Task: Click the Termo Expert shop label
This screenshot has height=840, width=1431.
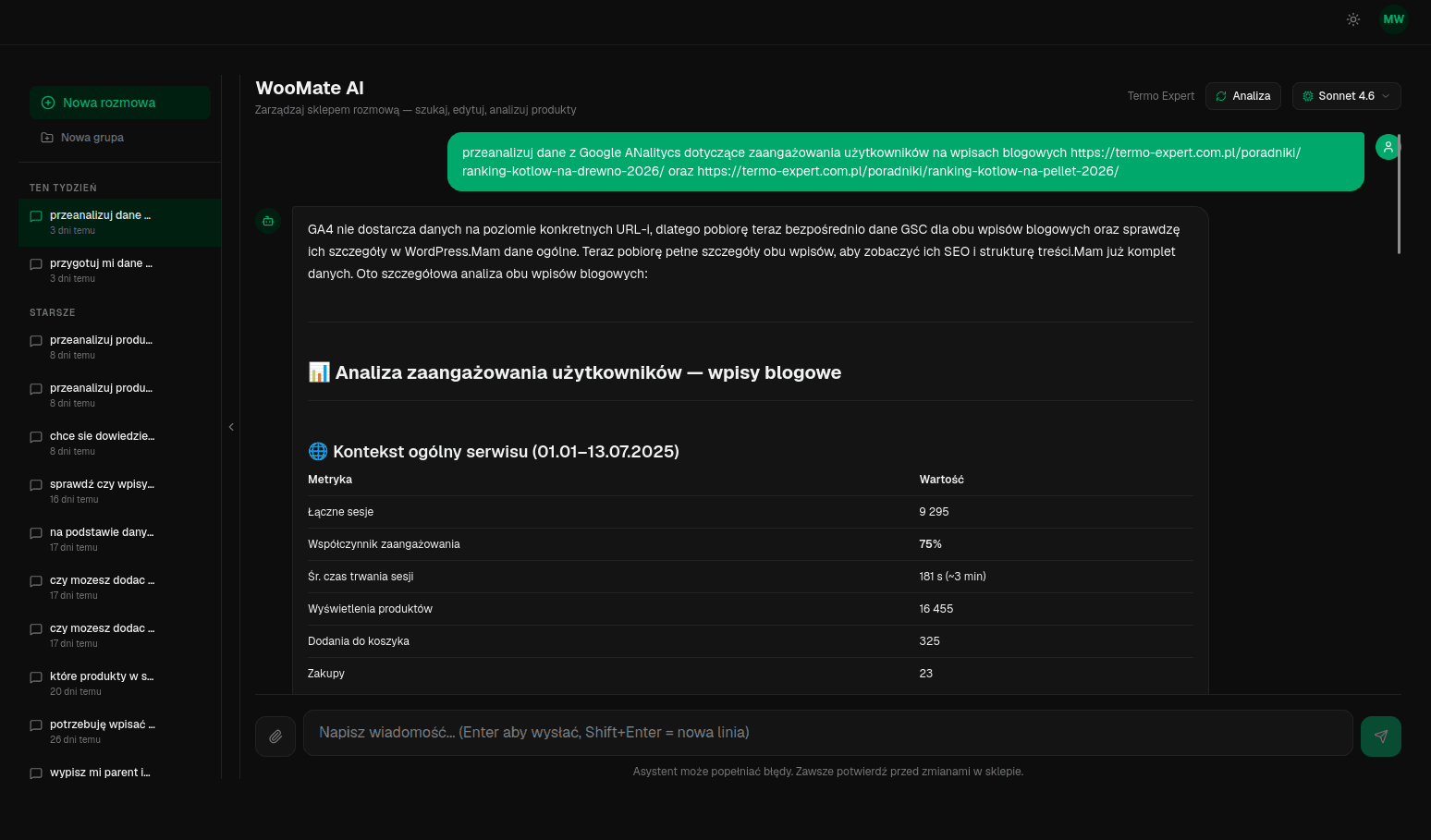Action: (1160, 96)
